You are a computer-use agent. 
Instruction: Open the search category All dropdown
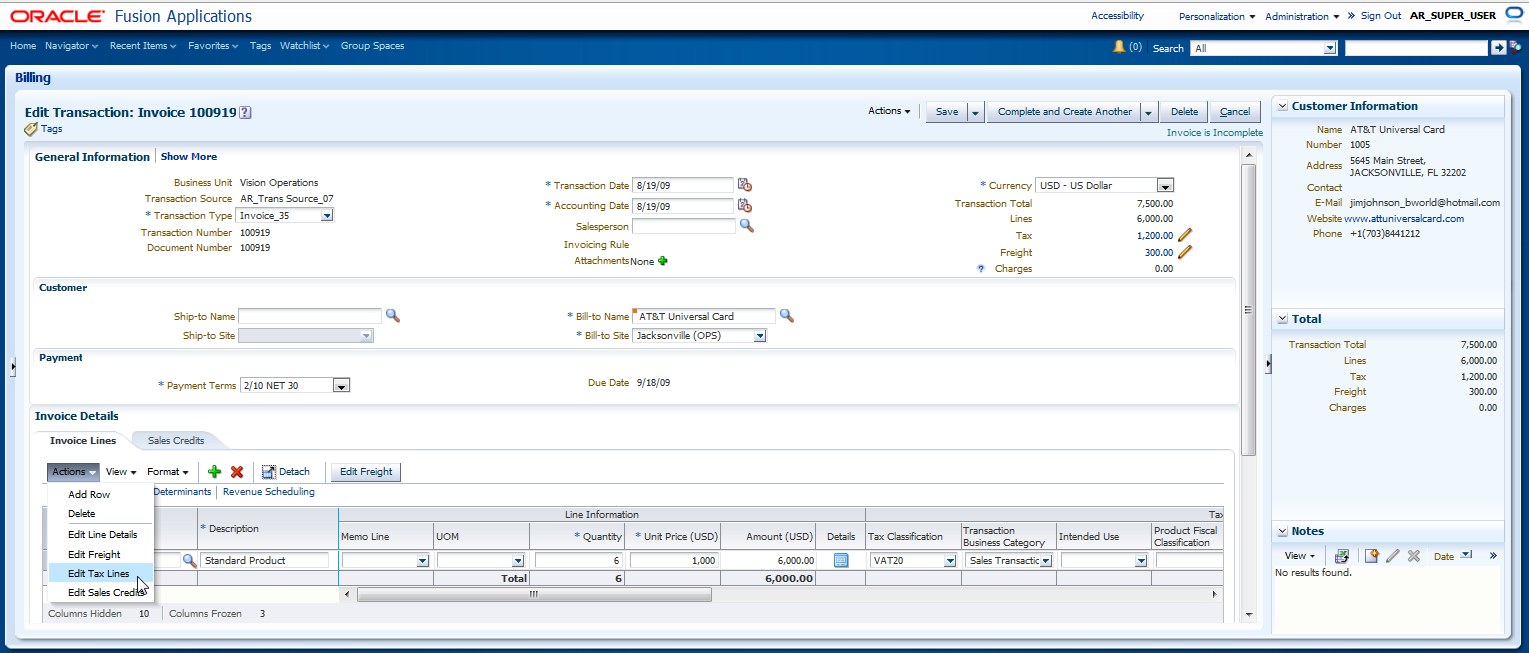(x=1330, y=48)
